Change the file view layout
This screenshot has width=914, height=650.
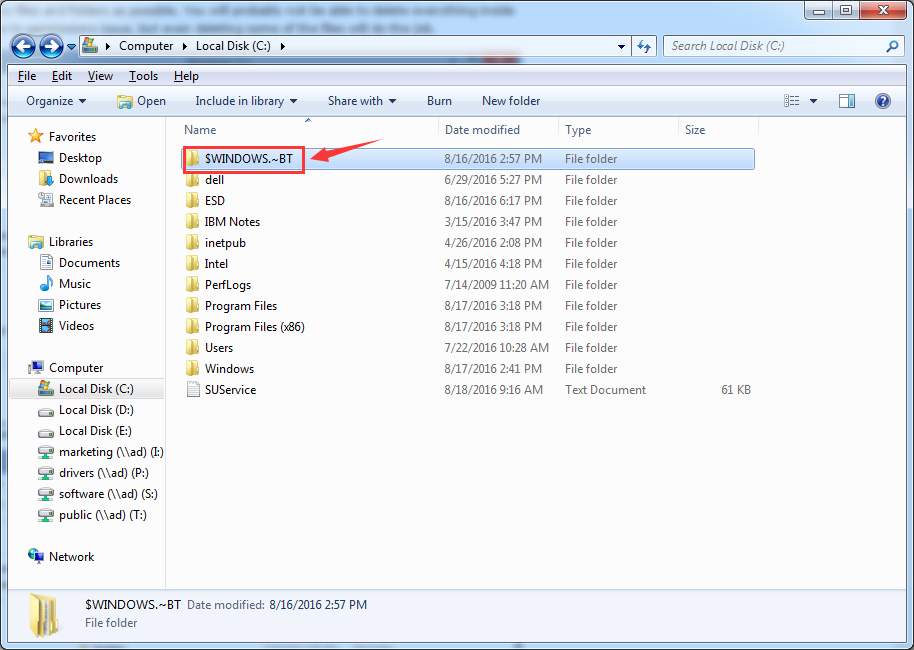[x=793, y=101]
